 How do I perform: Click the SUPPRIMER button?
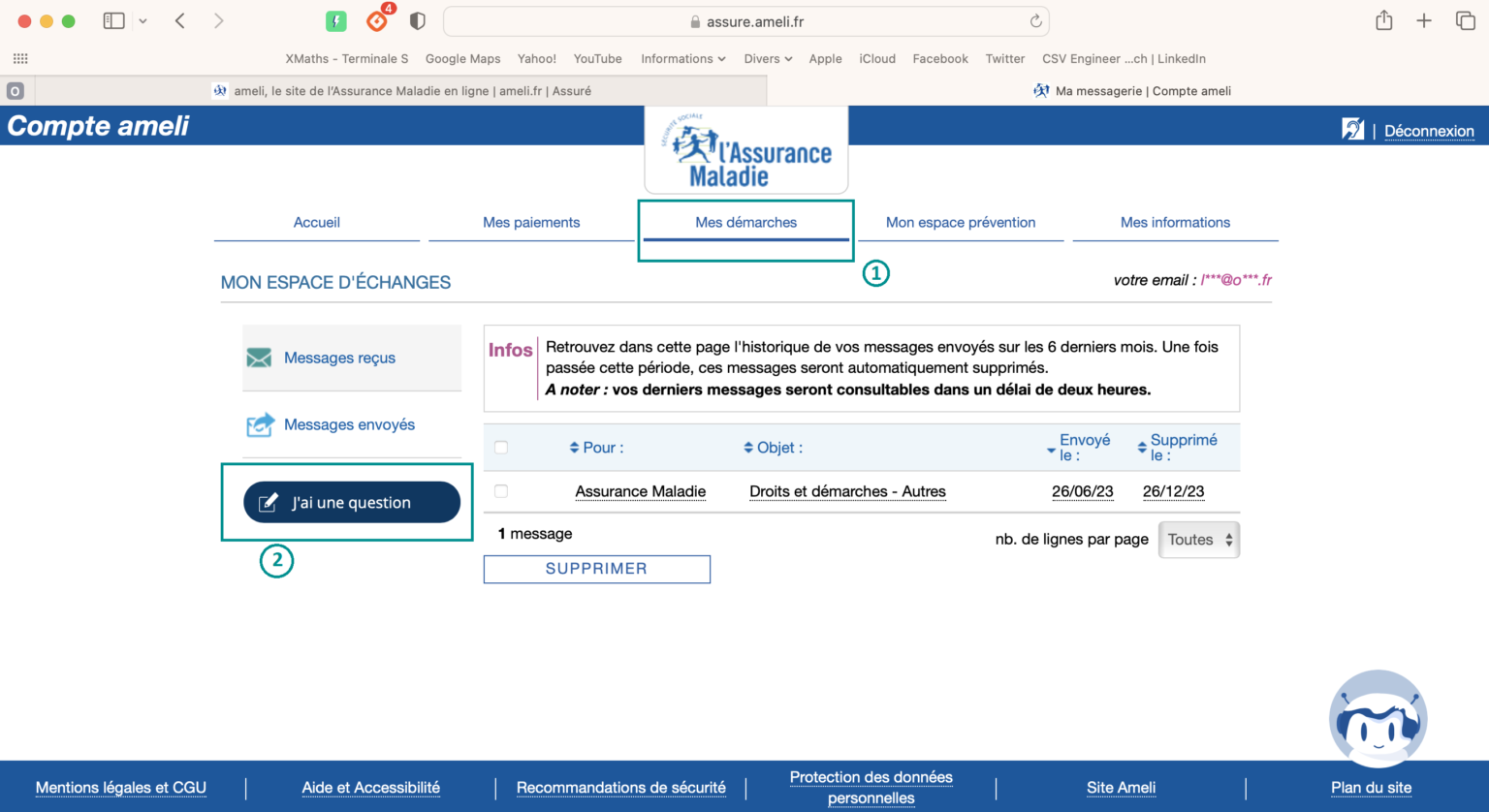click(x=596, y=569)
